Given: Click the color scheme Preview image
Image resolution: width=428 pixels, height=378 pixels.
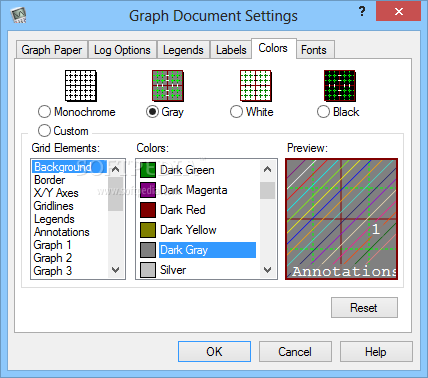Looking at the screenshot, I should (341, 219).
